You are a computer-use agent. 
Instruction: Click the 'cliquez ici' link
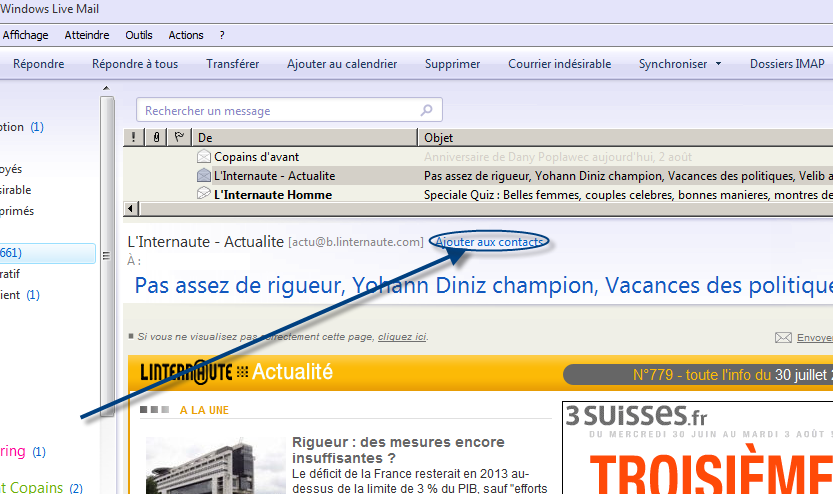(402, 337)
